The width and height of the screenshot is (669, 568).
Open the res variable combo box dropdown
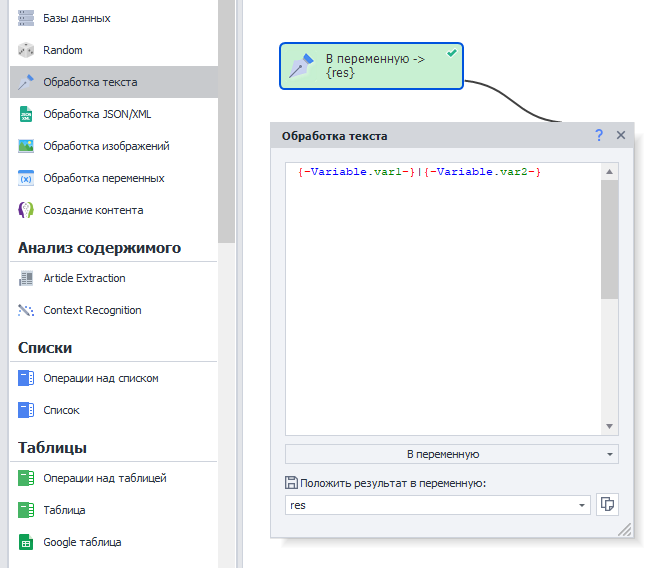[x=582, y=506]
